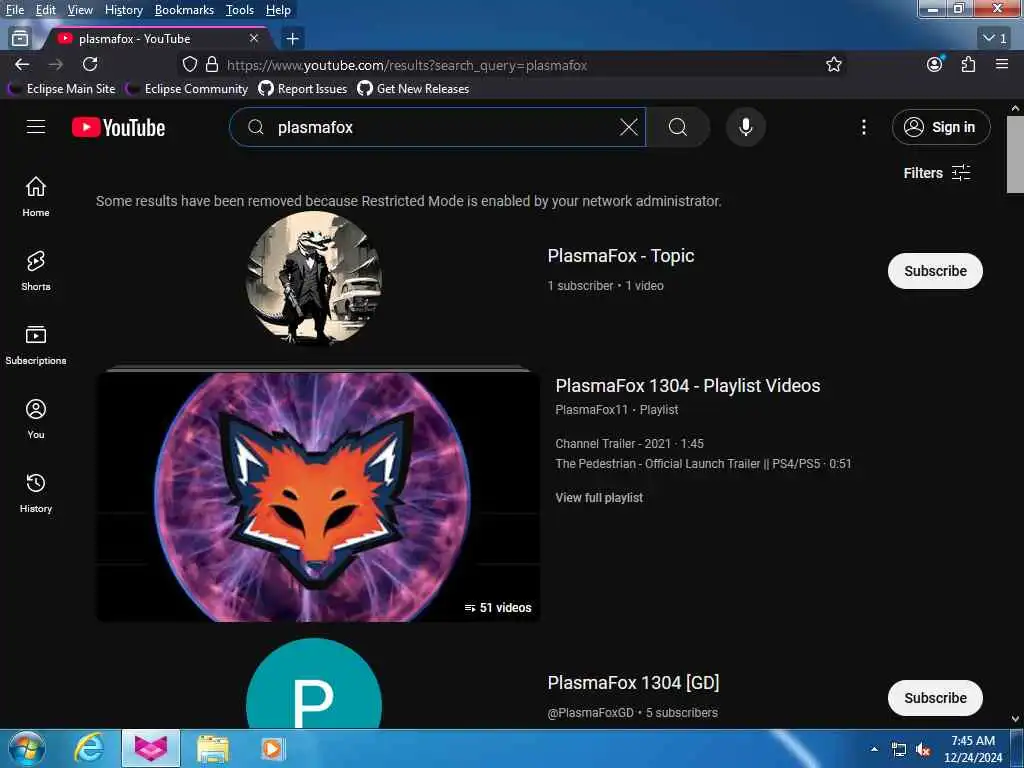Open YouTube settings three-dot menu
1024x768 pixels.
[x=863, y=127]
